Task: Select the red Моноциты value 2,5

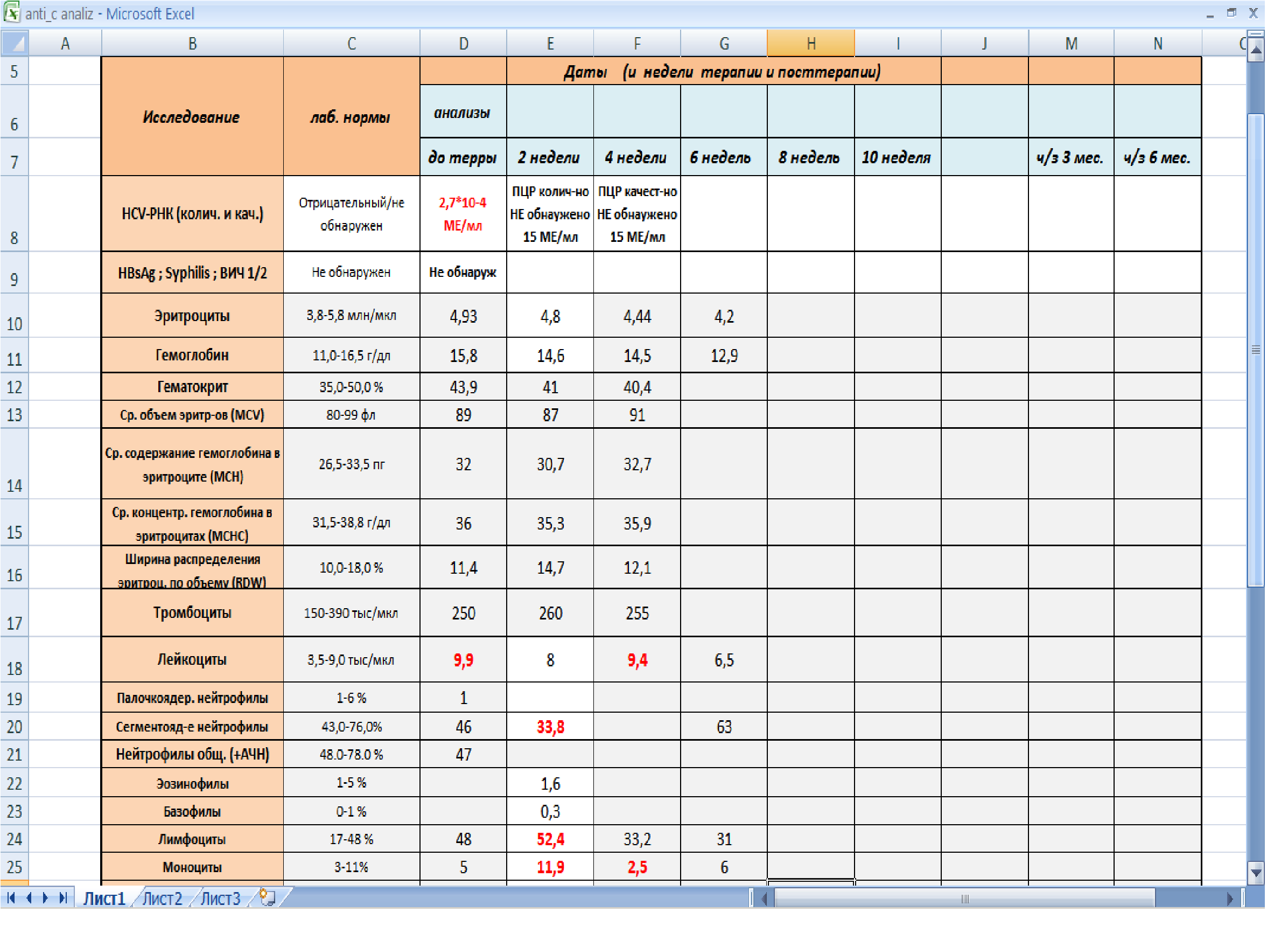Action: point(637,867)
